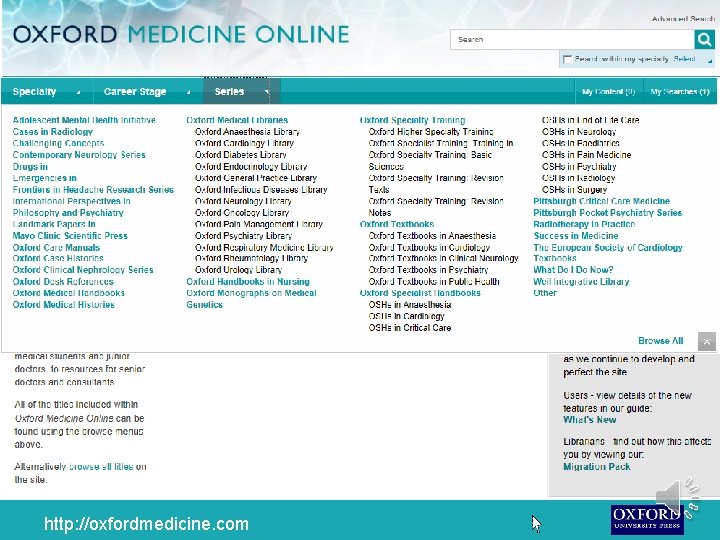This screenshot has height=540, width=720.
Task: Click the Other series link
Action: (545, 293)
